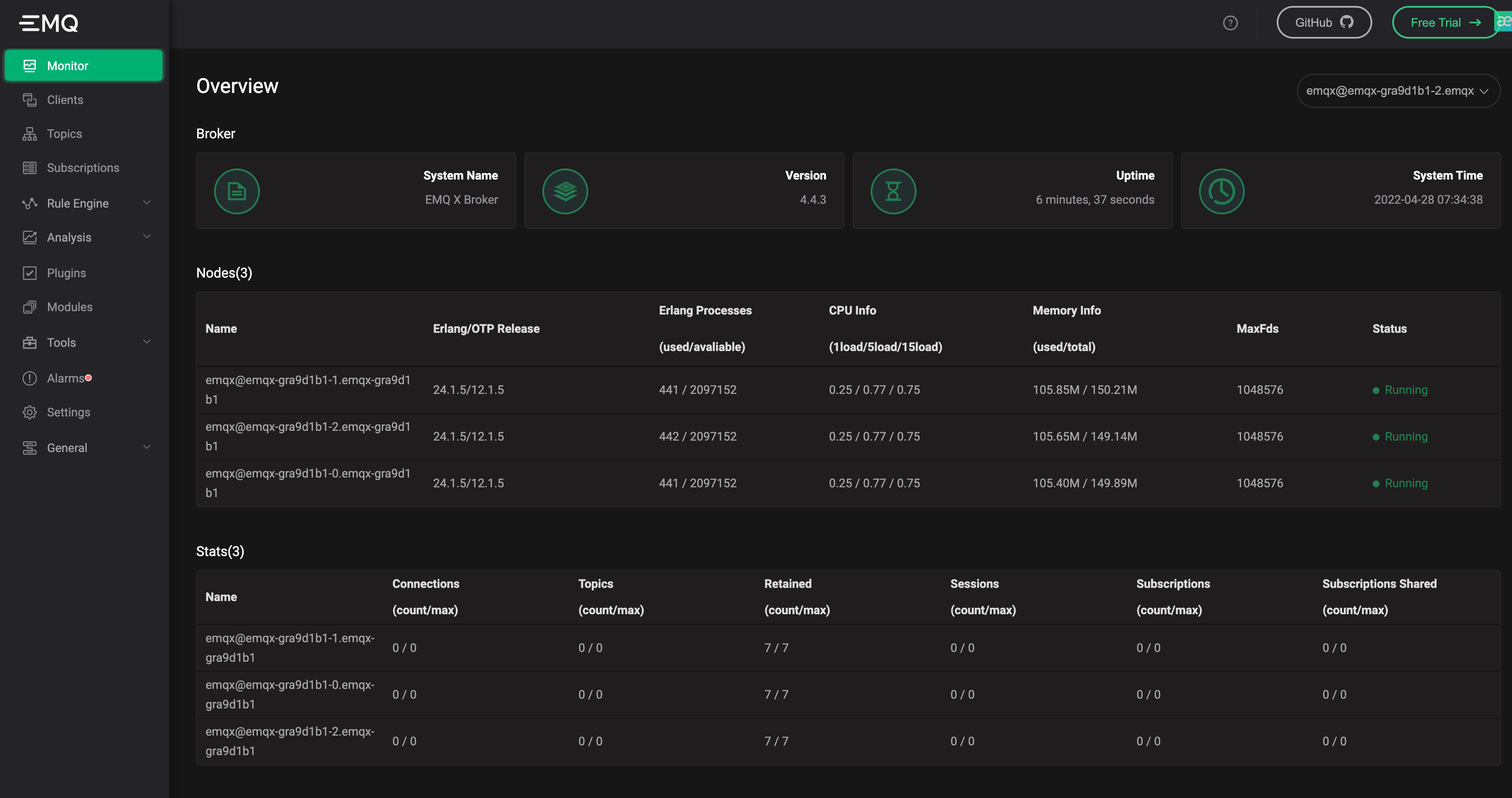Click the Topics hierarchy icon
Viewport: 1512px width, 798px height.
(30, 134)
